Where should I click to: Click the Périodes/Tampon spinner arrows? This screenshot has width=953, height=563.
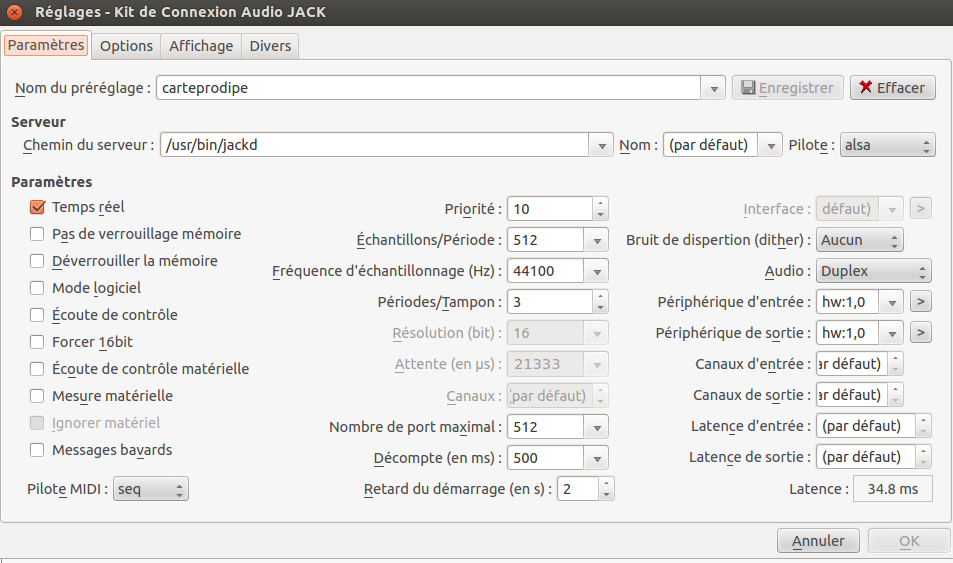tap(600, 302)
